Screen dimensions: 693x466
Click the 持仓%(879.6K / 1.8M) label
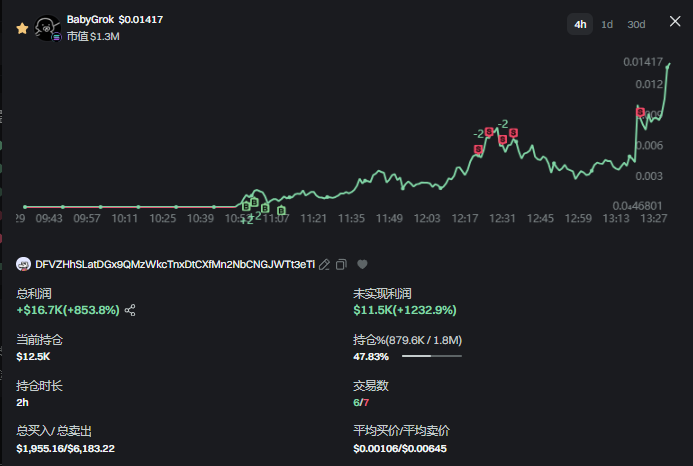click(407, 340)
